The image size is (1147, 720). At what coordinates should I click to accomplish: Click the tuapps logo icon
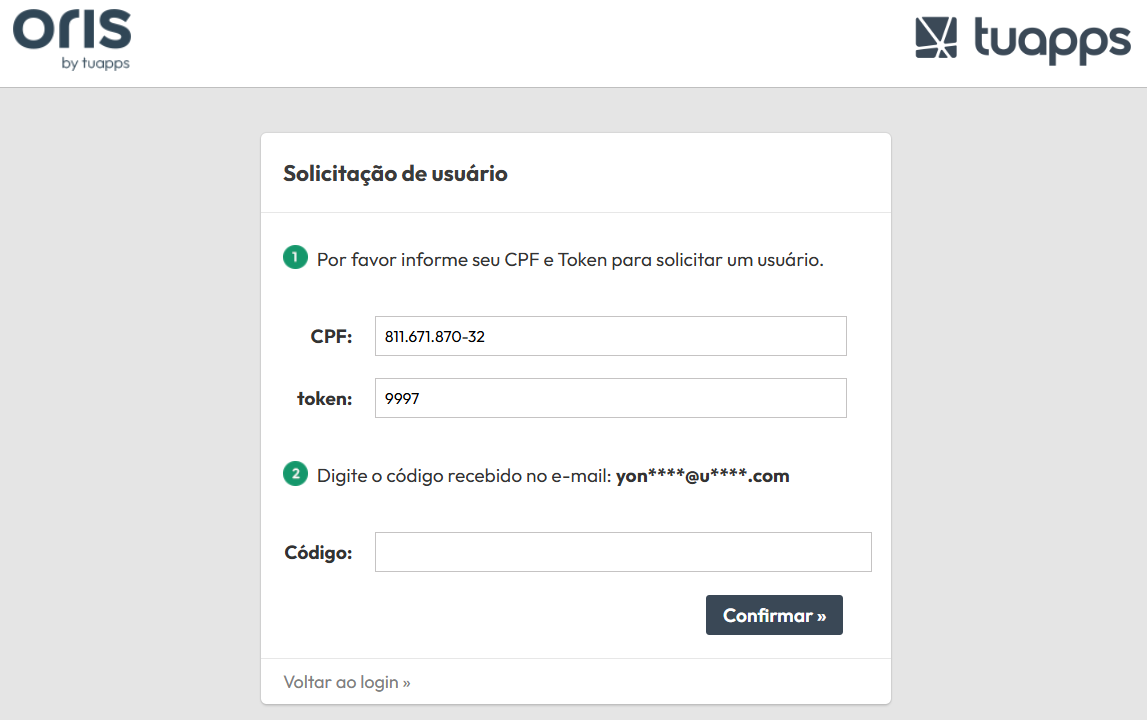coord(936,37)
